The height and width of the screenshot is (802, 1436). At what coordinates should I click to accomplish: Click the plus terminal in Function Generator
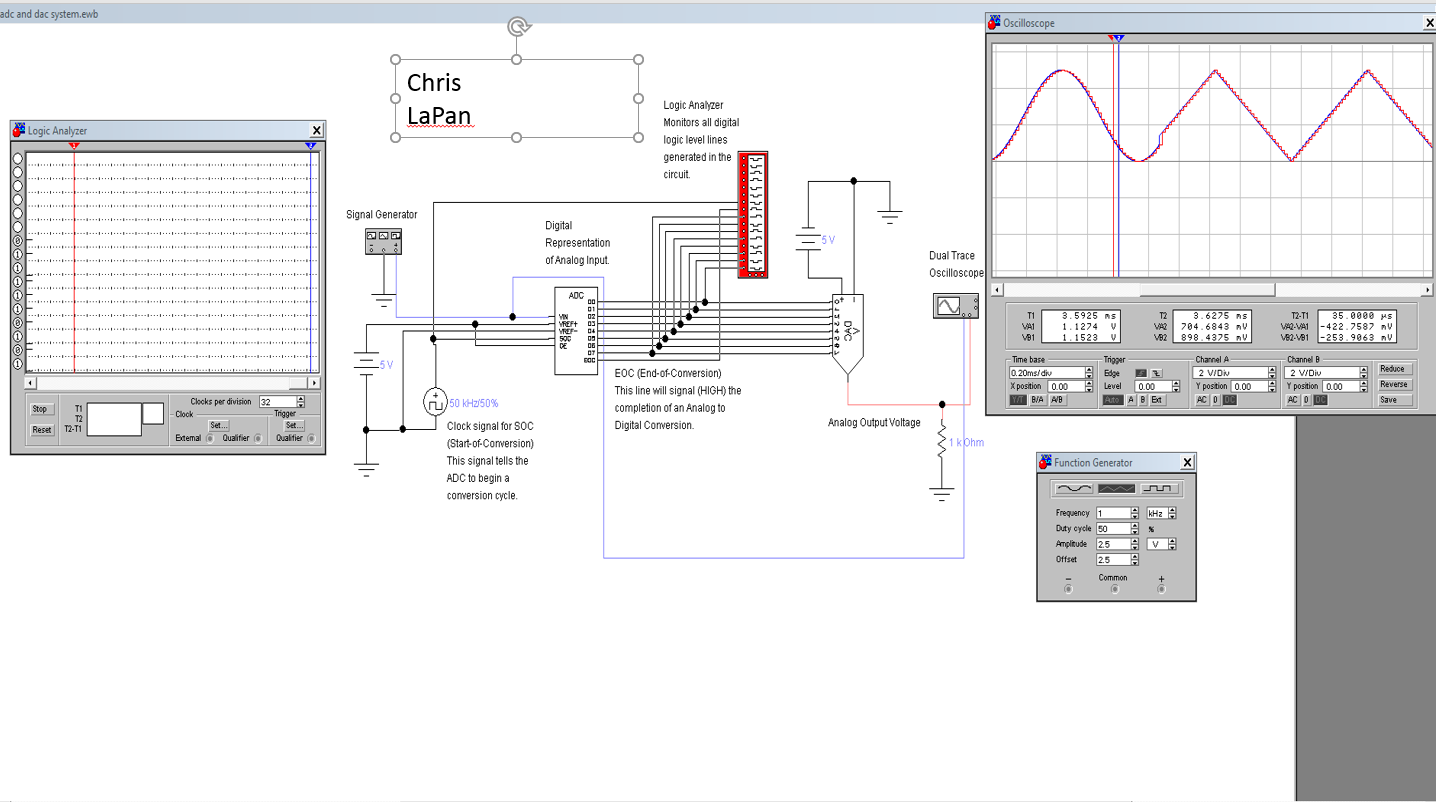(x=1161, y=589)
